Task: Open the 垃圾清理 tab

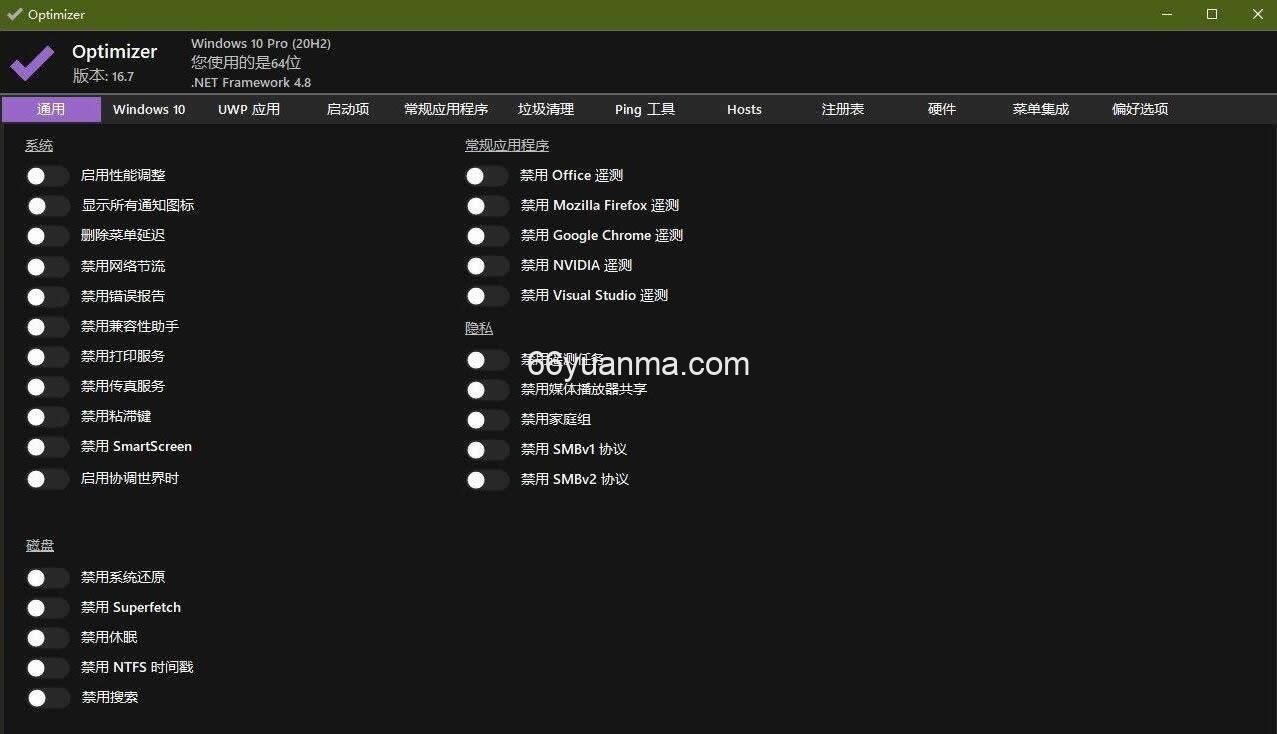Action: (545, 109)
